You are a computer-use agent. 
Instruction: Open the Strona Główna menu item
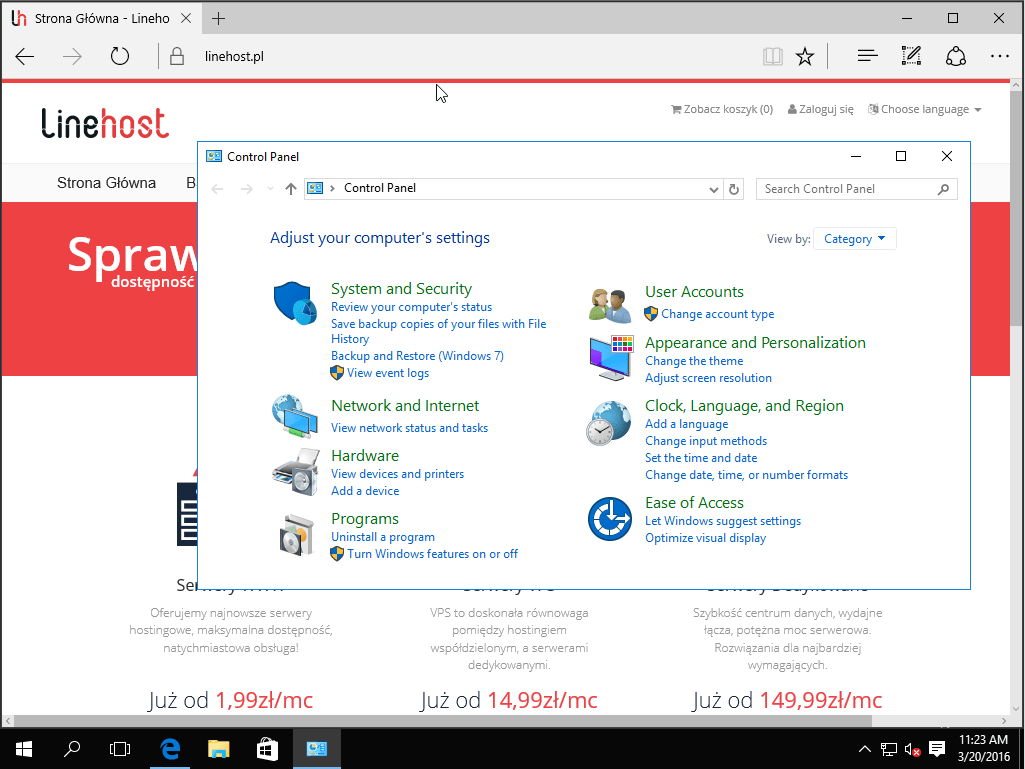click(x=106, y=183)
